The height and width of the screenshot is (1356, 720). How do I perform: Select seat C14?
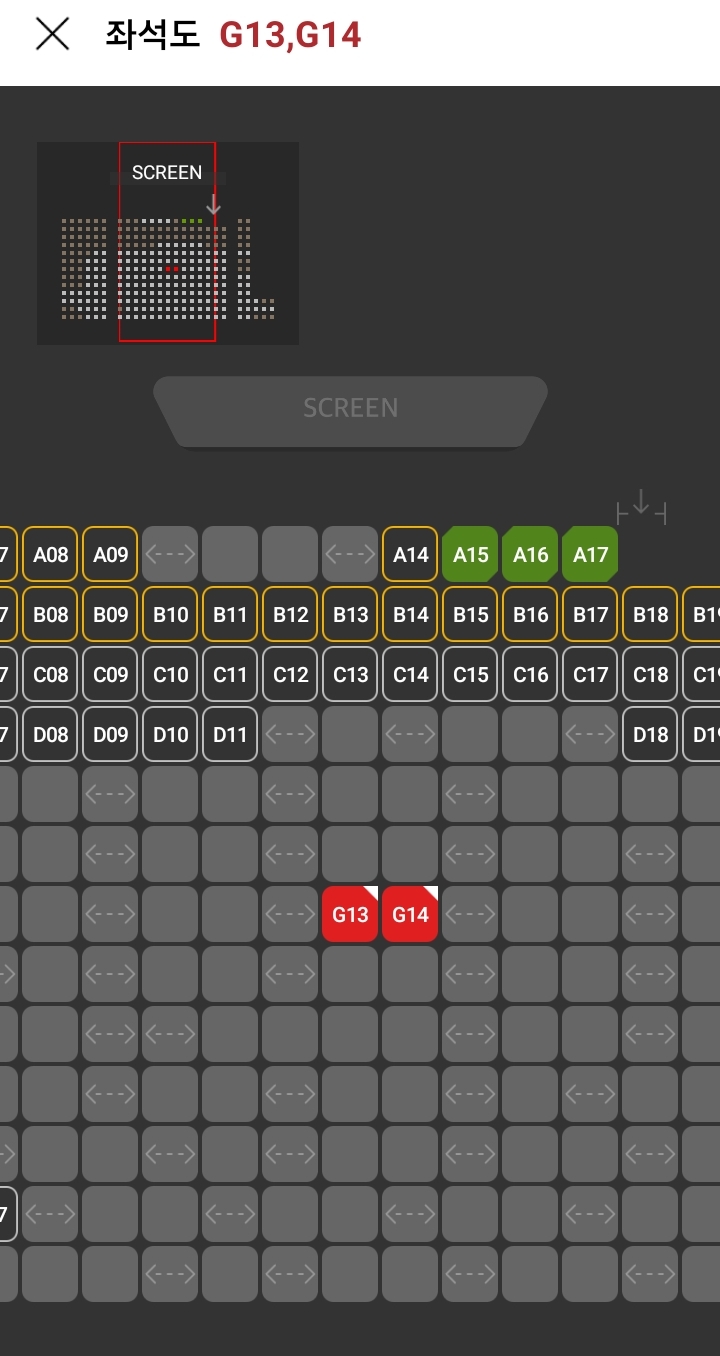point(410,674)
